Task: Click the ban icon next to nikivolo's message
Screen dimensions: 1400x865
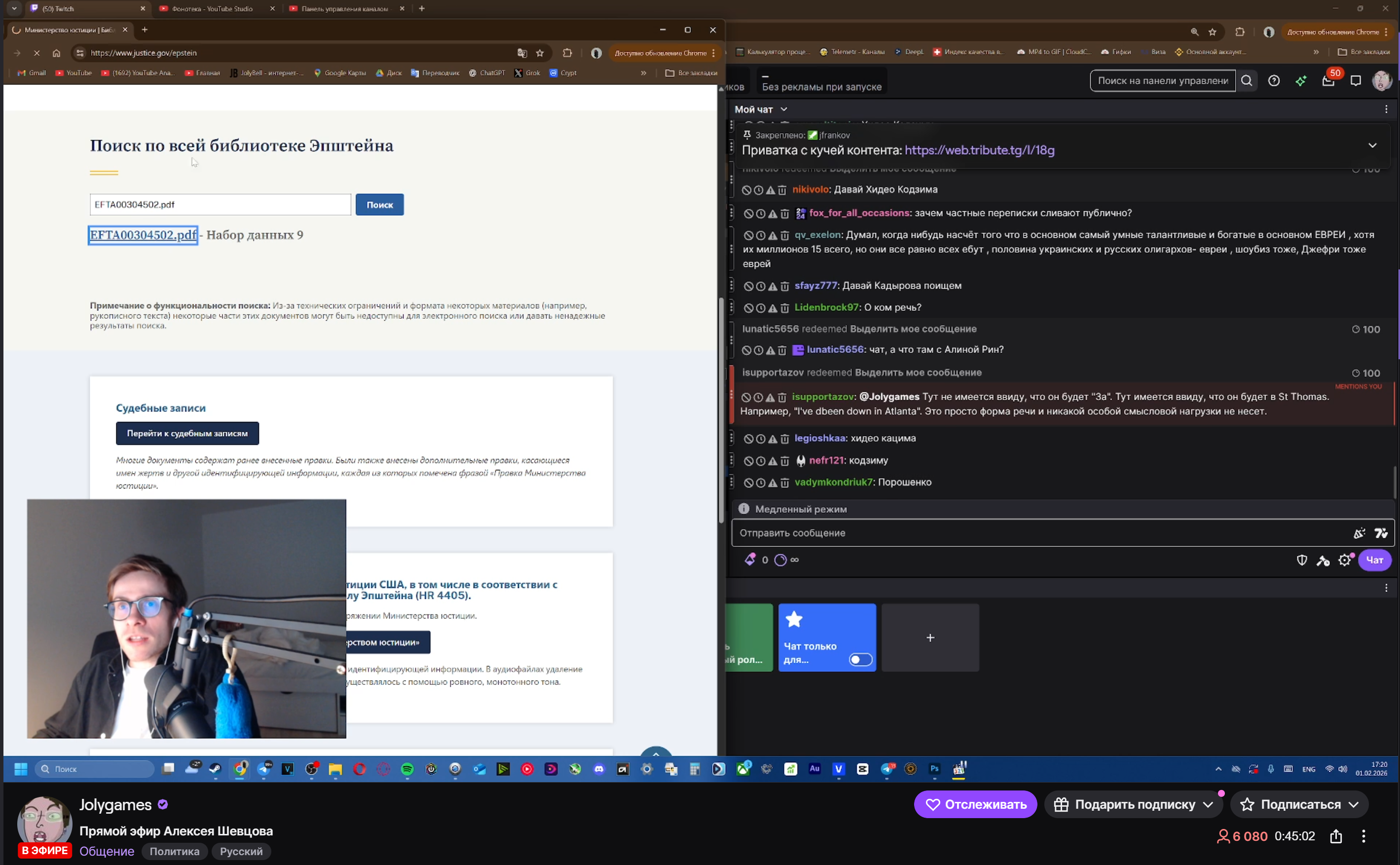Action: [x=746, y=190]
